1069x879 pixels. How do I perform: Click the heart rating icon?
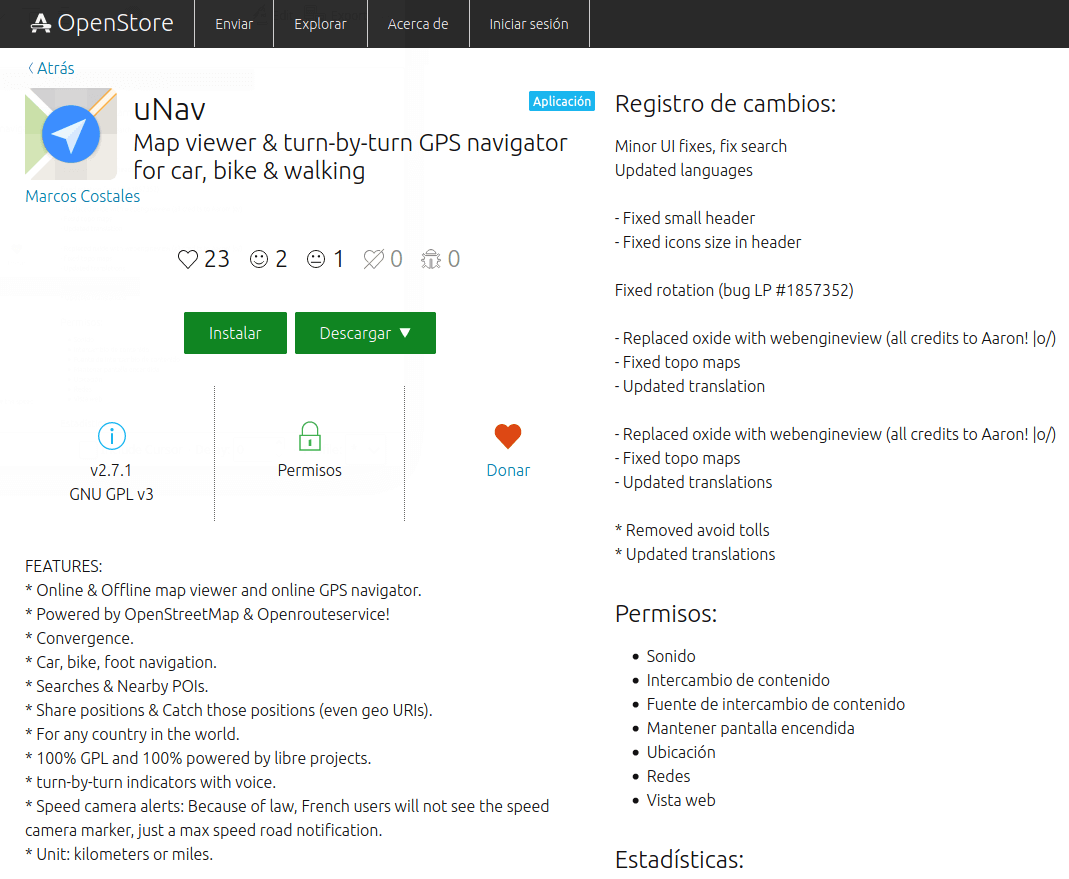point(188,260)
